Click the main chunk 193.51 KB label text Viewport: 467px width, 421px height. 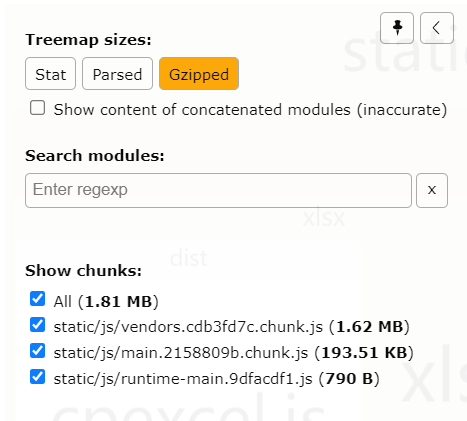(x=233, y=353)
